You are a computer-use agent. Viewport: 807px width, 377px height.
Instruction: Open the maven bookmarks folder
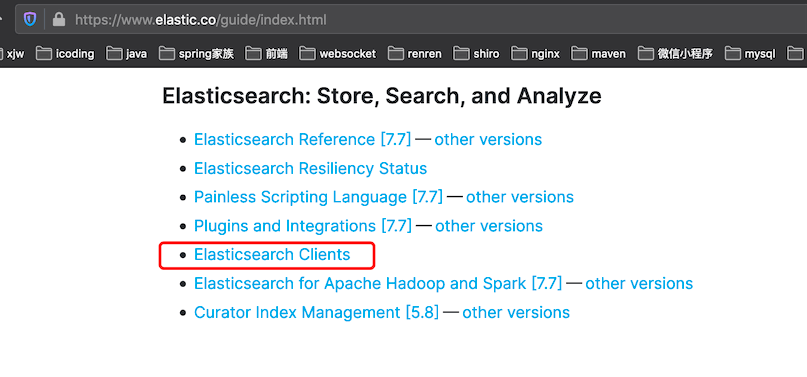(x=599, y=53)
